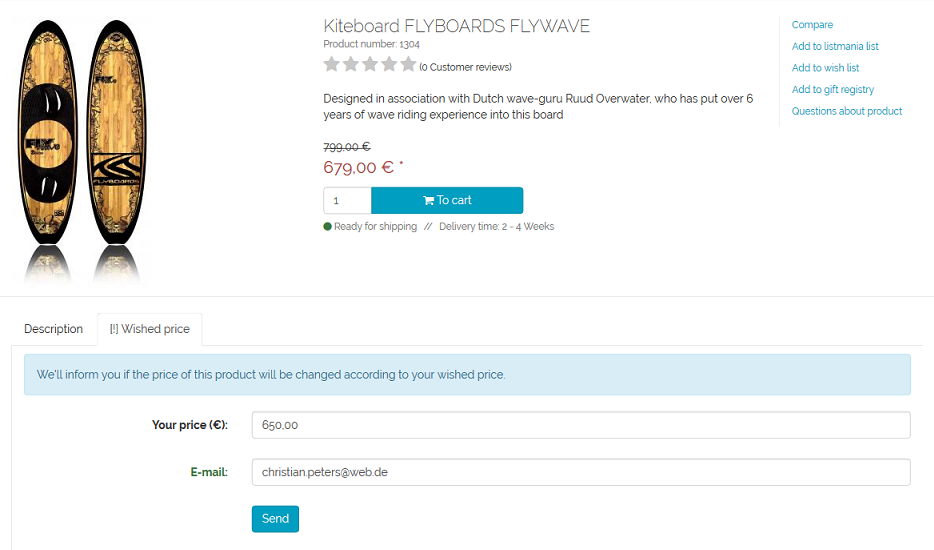Image resolution: width=934 pixels, height=550 pixels.
Task: Click the fifth rating star
Action: 408,65
